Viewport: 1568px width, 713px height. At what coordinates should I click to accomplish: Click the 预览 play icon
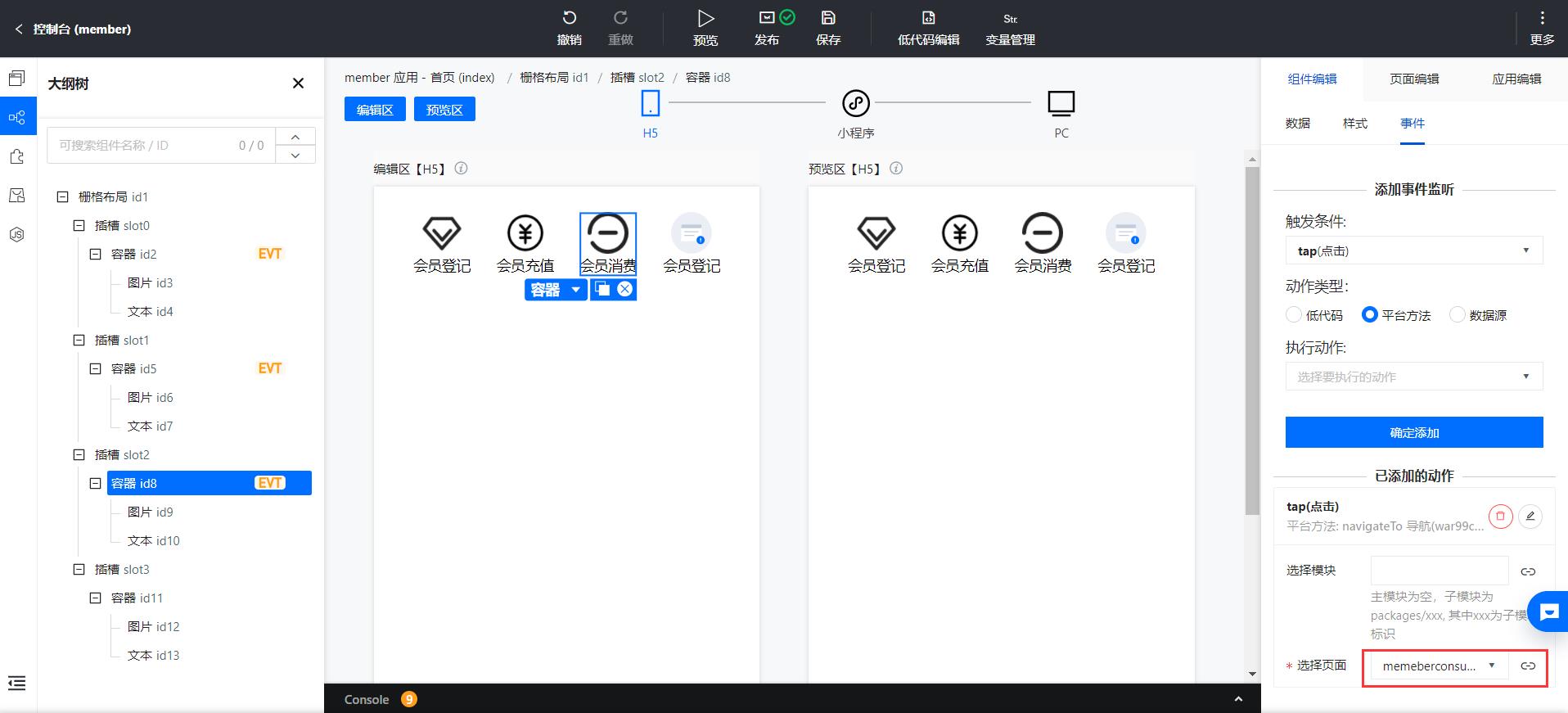point(705,18)
